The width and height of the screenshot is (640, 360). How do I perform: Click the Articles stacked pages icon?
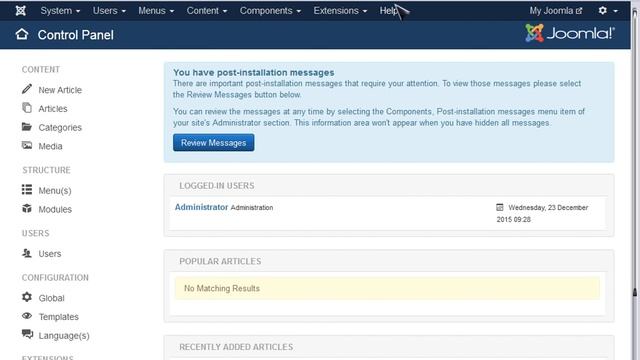coord(27,108)
